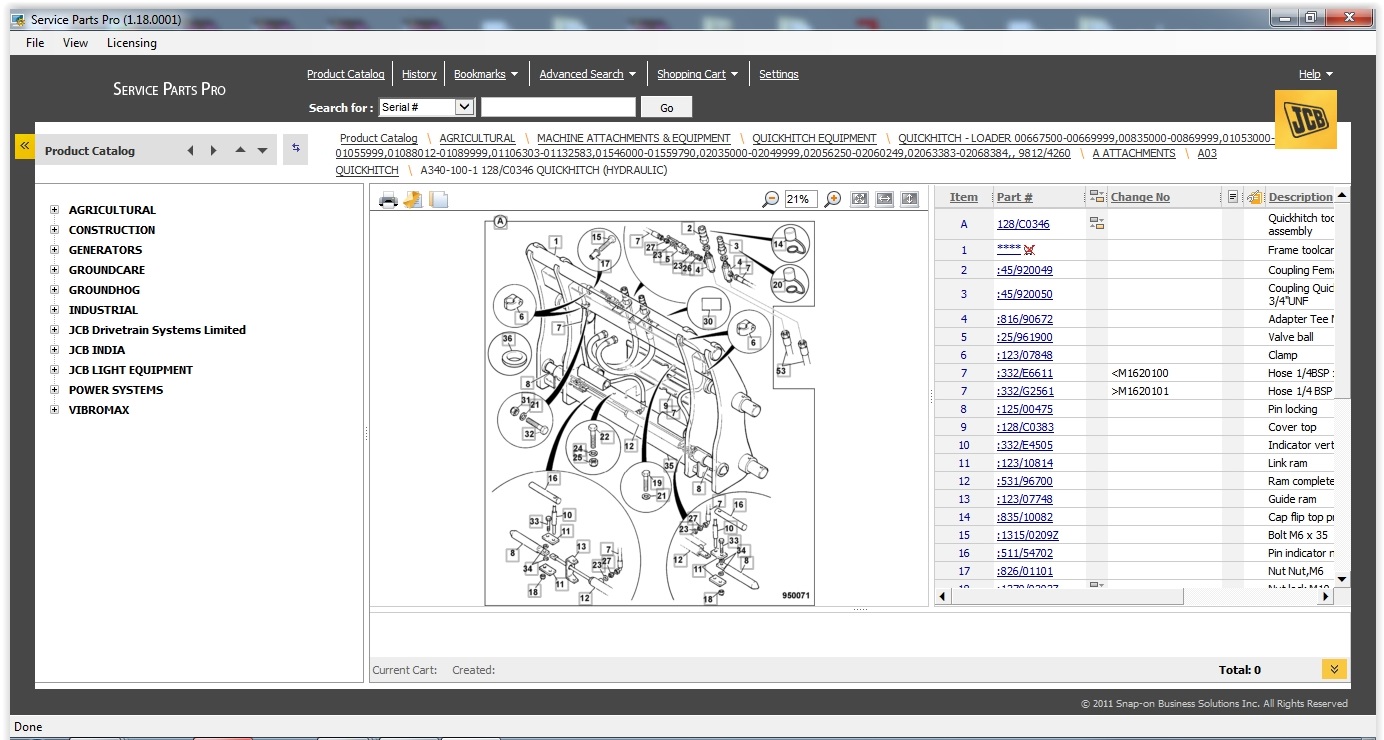Viewport: 1384px width, 740px height.
Task: Click the Go search button
Action: [667, 108]
